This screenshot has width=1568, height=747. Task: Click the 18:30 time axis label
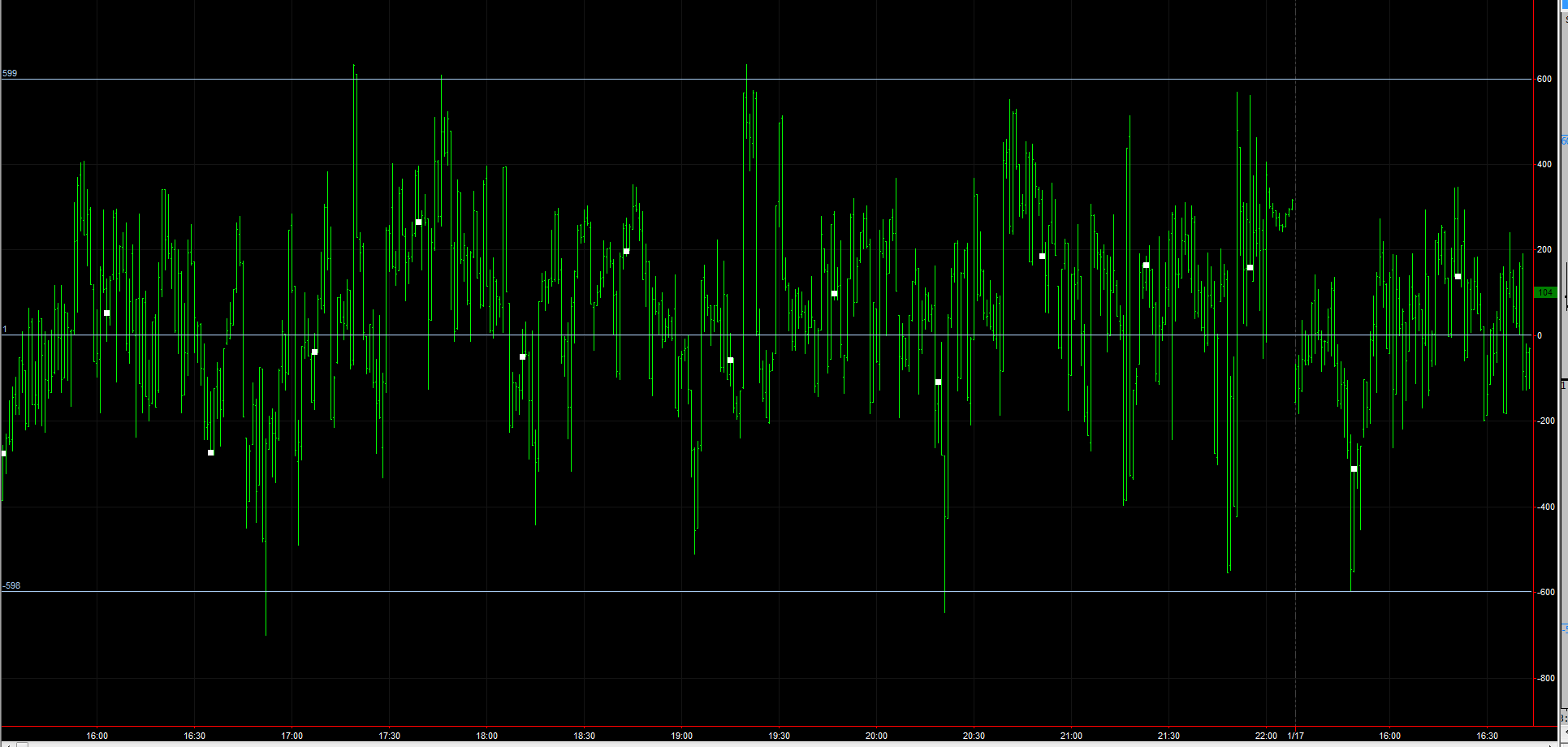(585, 736)
